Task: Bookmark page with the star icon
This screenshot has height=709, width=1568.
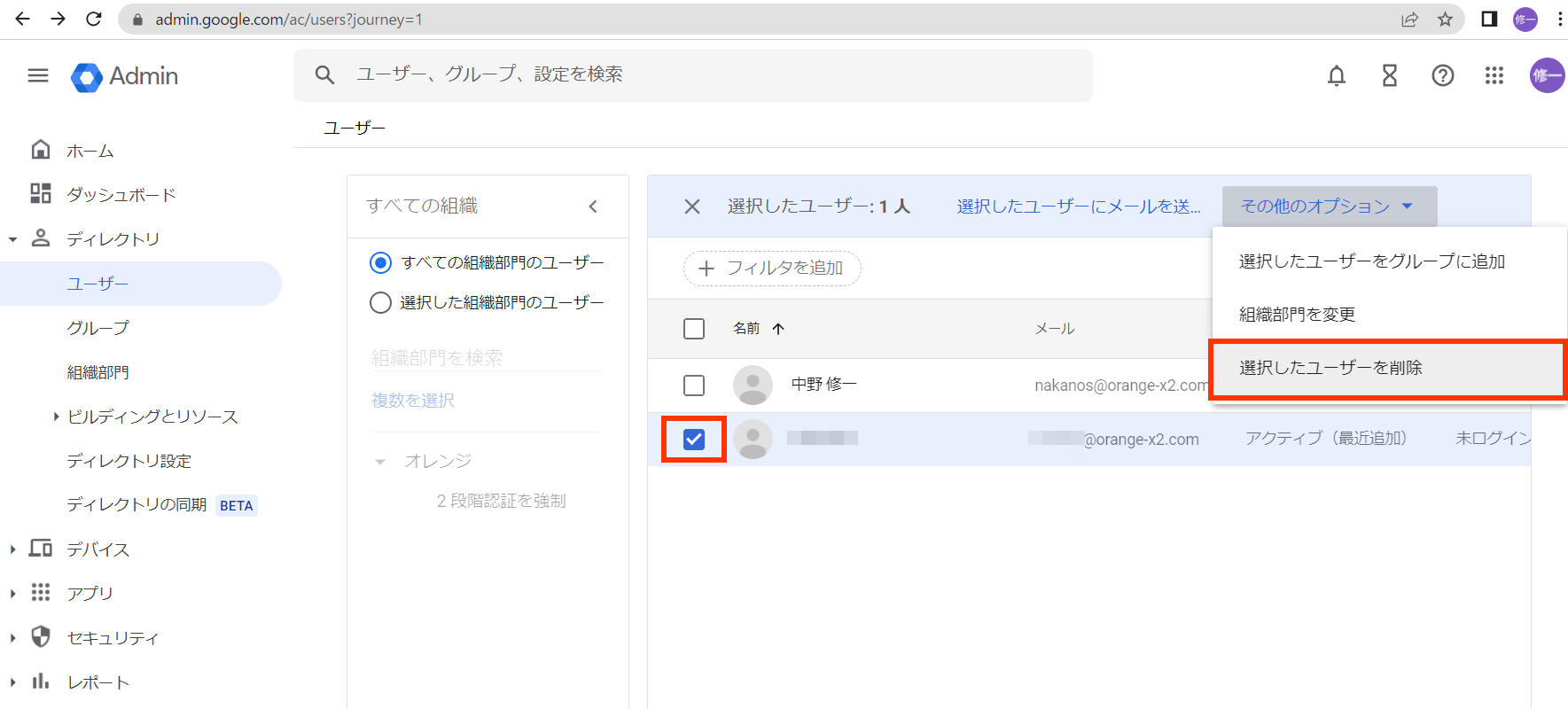Action: [1445, 19]
